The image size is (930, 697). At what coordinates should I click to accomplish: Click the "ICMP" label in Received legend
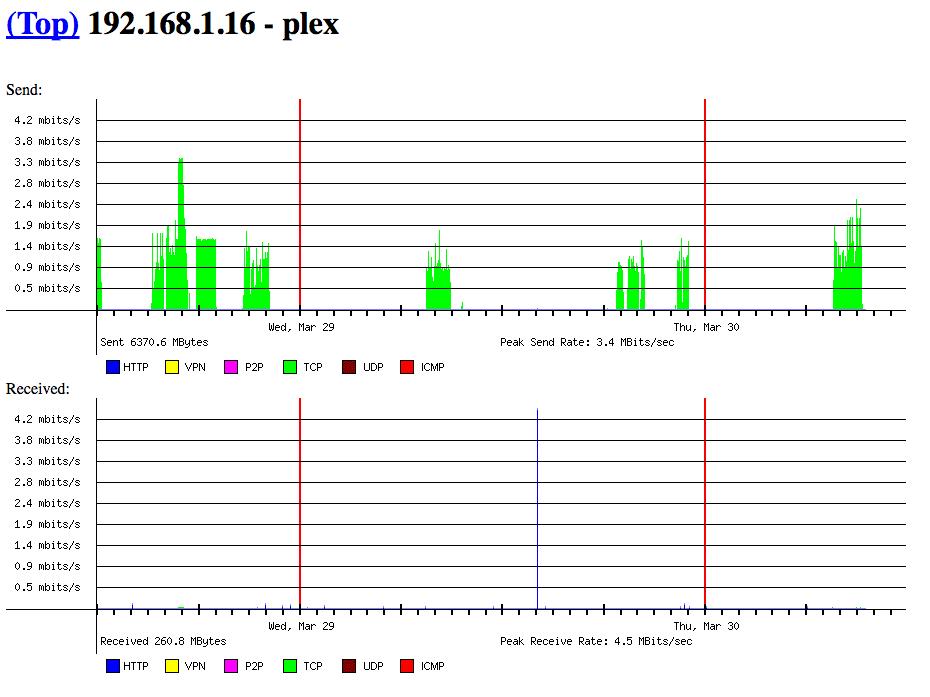pyautogui.click(x=433, y=666)
